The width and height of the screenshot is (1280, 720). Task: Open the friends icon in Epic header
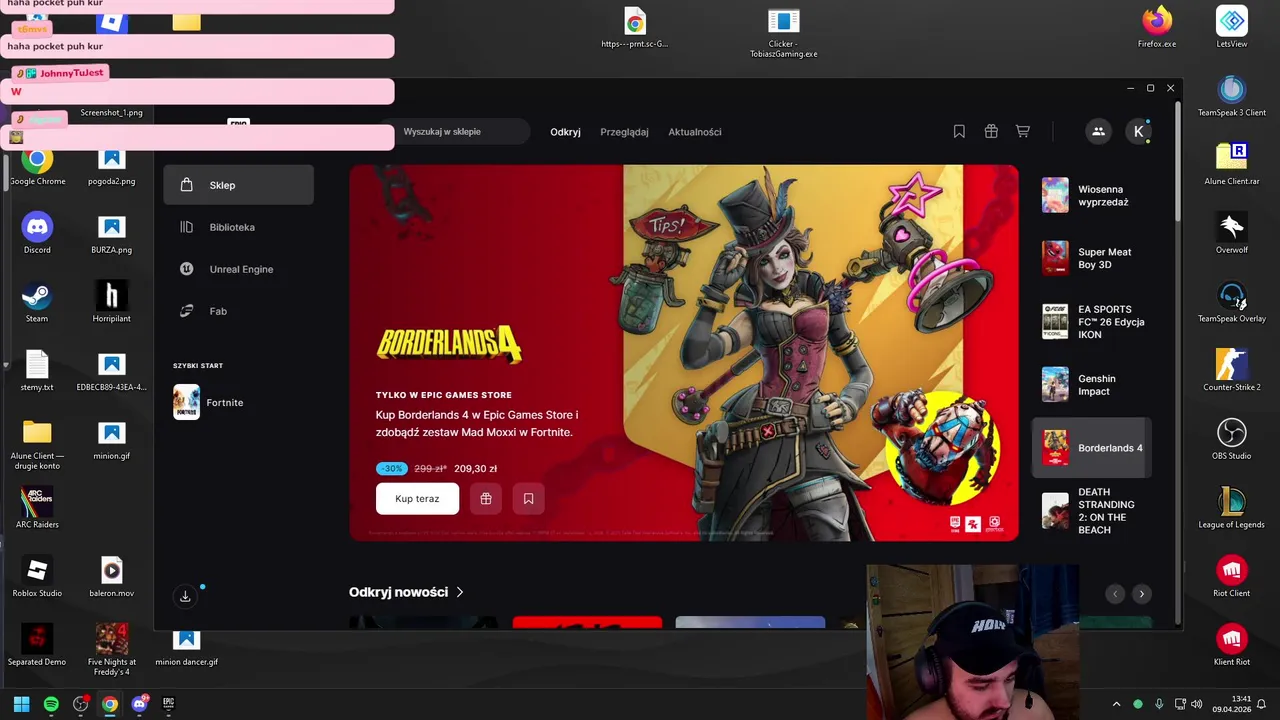click(x=1098, y=131)
